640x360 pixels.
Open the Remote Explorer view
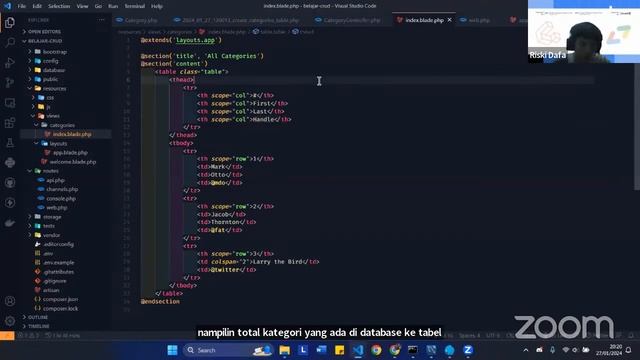(x=10, y=102)
